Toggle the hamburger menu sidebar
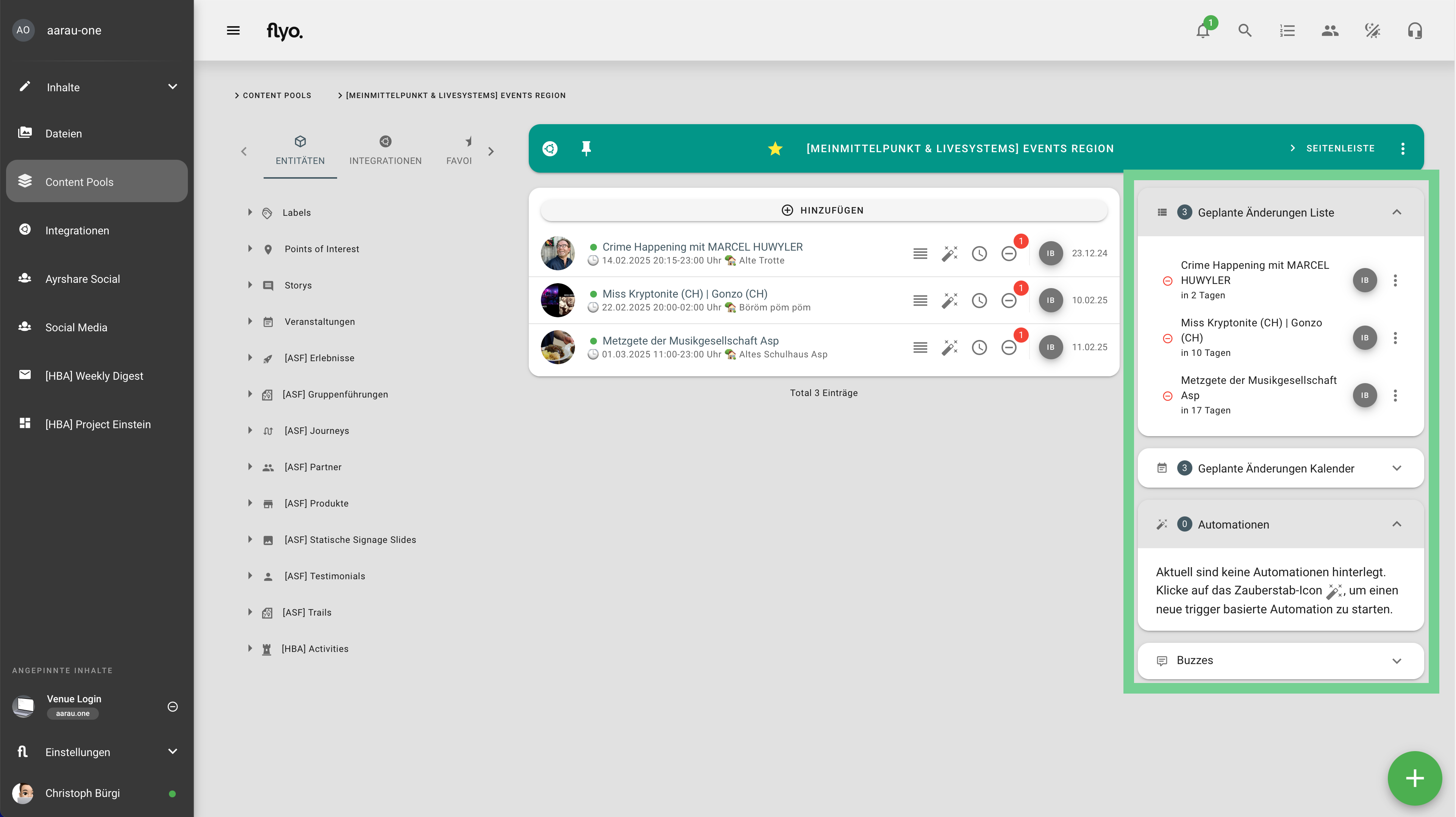The height and width of the screenshot is (817, 1456). 233,31
